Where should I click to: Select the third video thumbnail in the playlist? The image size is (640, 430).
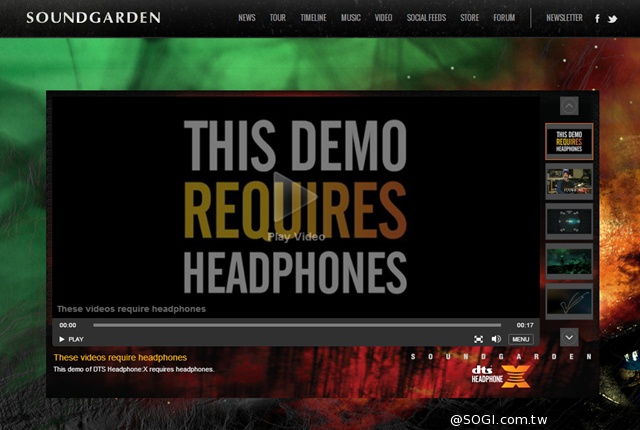(569, 221)
